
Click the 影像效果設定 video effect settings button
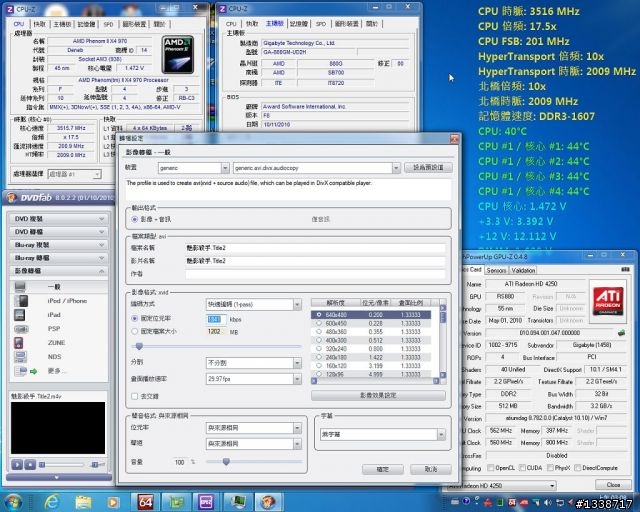pyautogui.click(x=378, y=395)
